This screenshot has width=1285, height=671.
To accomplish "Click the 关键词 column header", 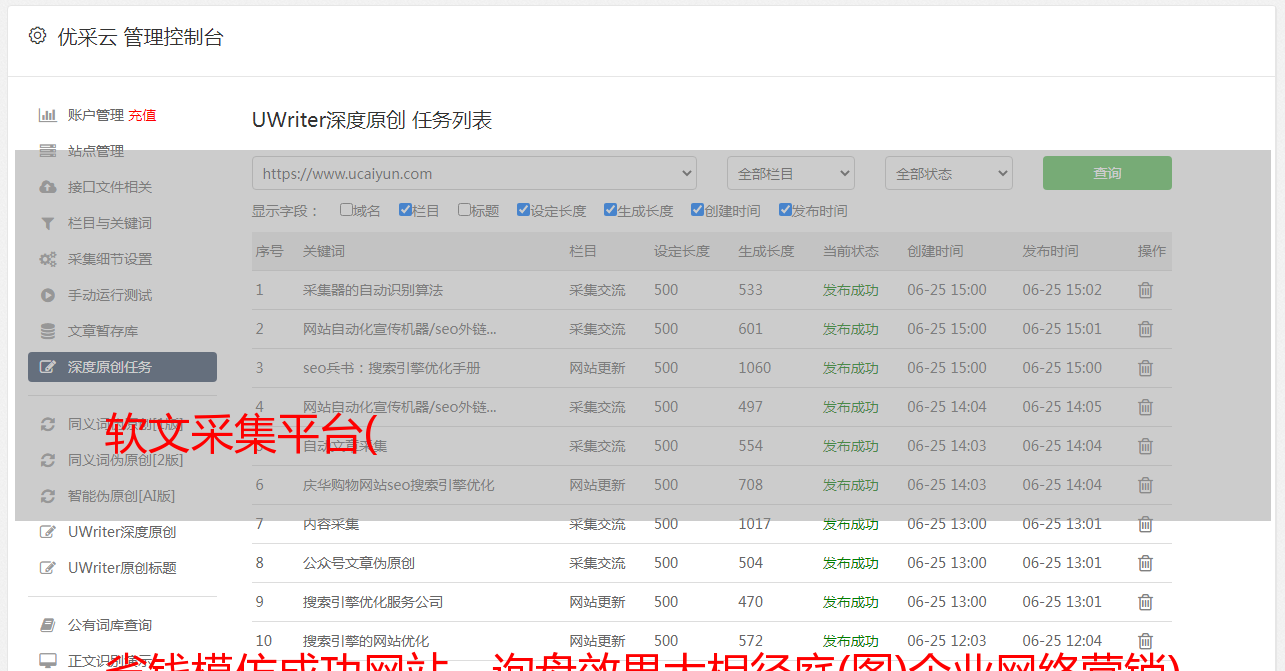I will [x=324, y=251].
